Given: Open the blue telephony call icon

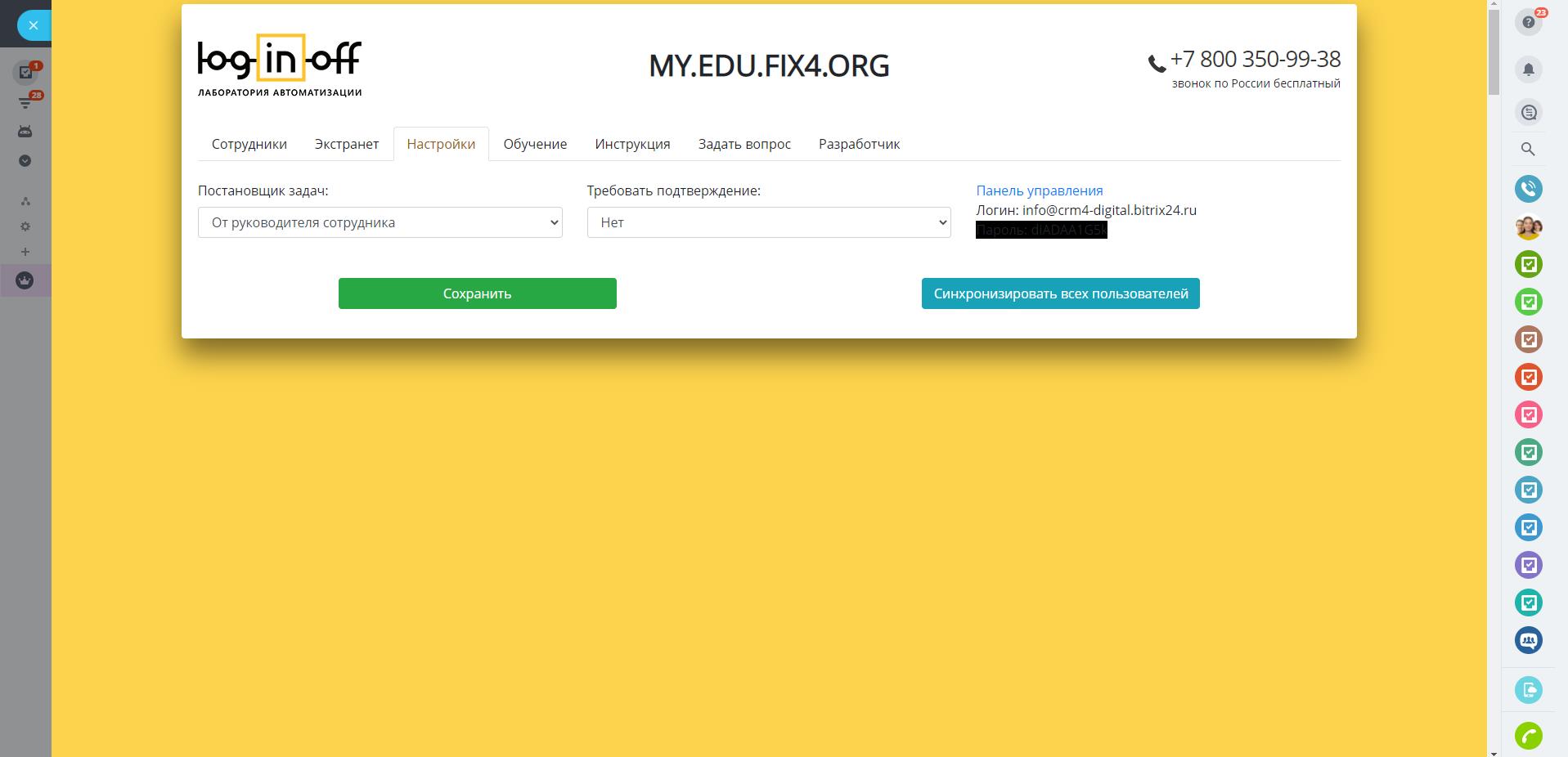Looking at the screenshot, I should coord(1529,189).
